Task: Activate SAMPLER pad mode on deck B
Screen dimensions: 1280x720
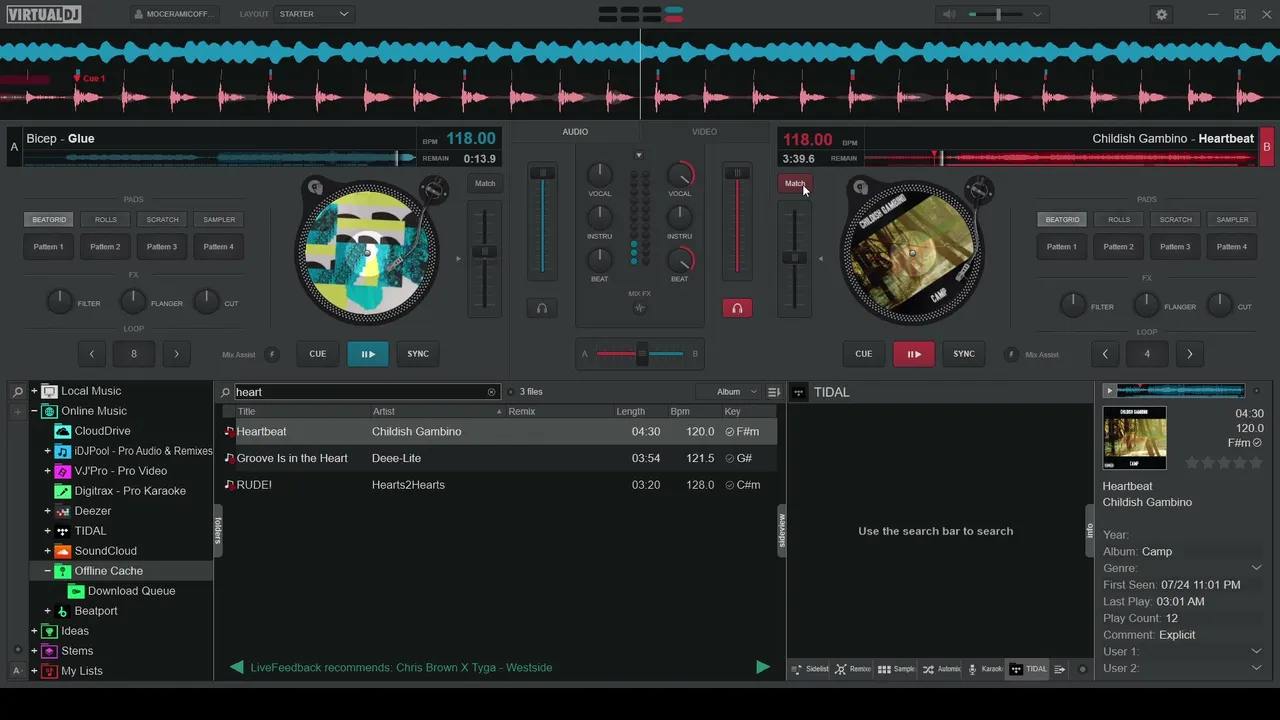Action: point(1232,220)
